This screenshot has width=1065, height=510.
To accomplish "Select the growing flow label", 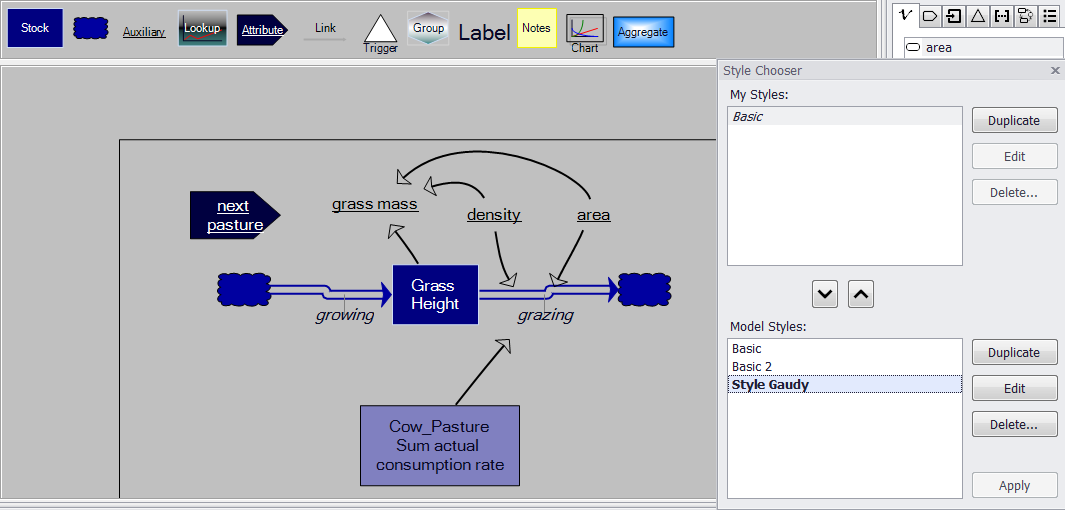I will 345,315.
